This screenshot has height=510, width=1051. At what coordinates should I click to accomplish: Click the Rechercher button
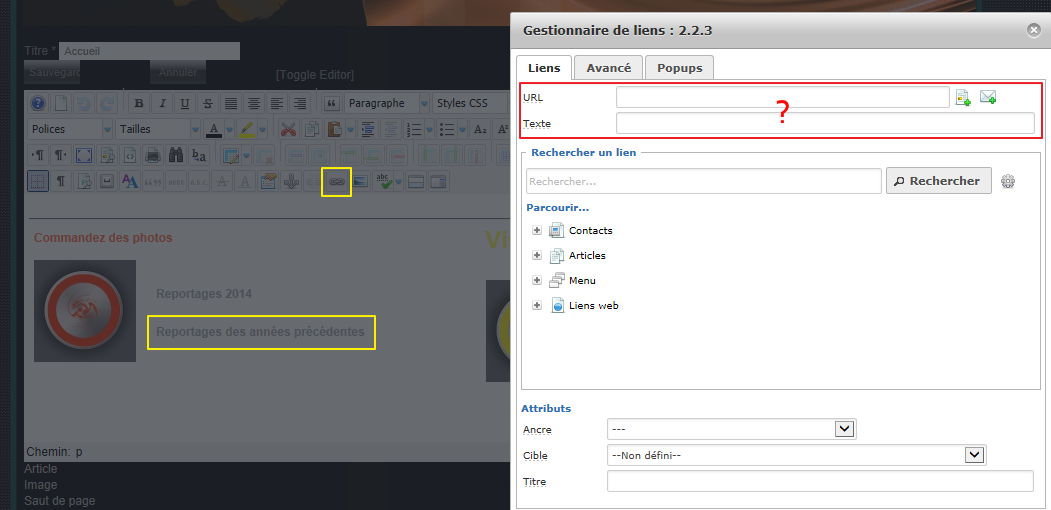click(x=938, y=181)
